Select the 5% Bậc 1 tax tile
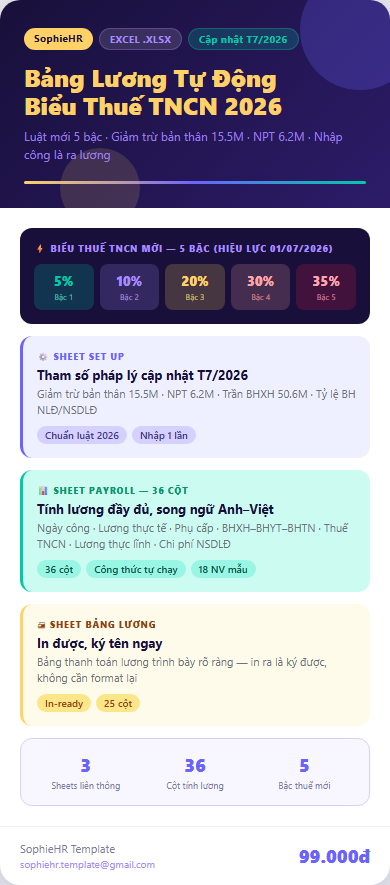The image size is (390, 885). click(x=64, y=287)
